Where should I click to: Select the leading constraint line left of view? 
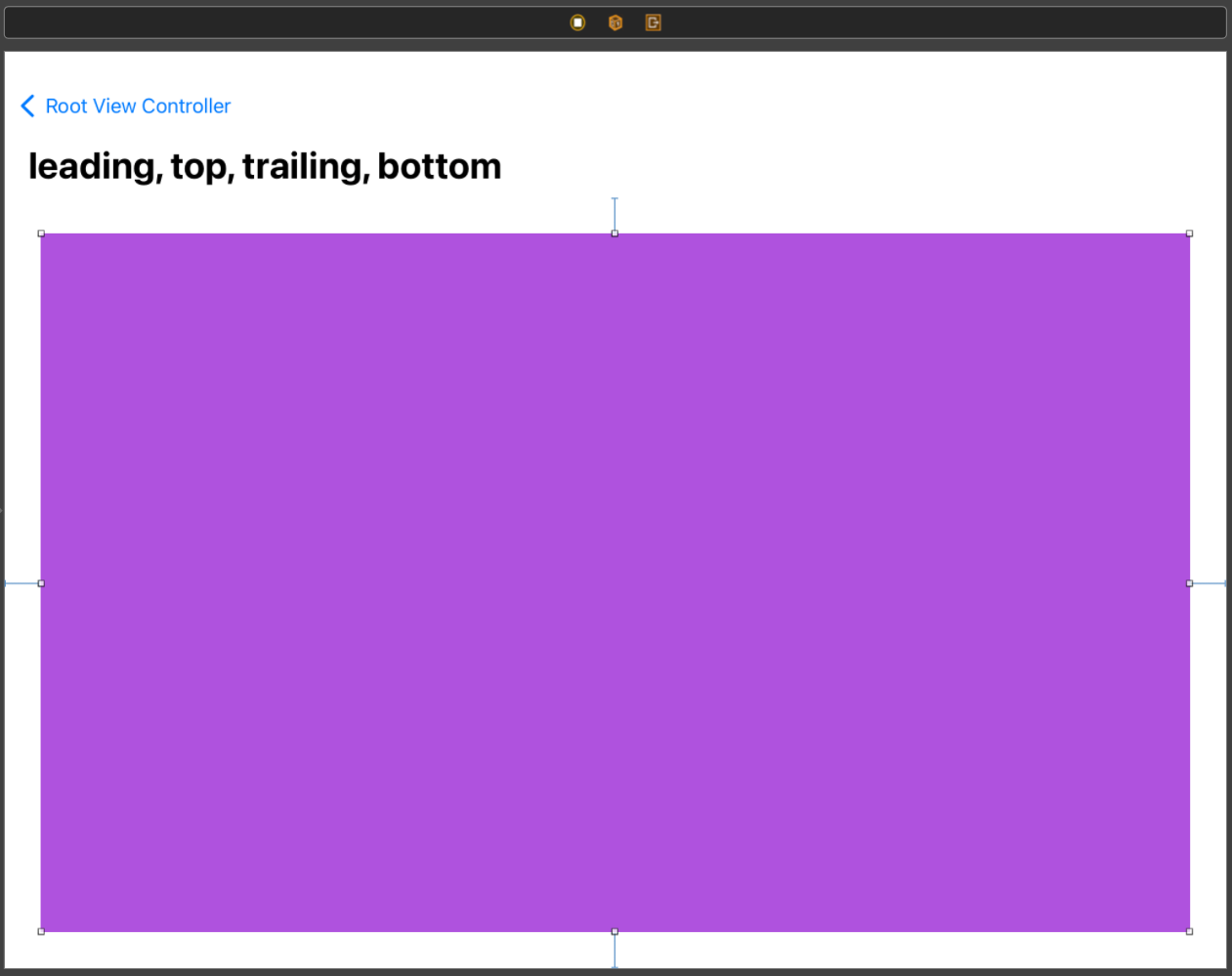point(21,583)
